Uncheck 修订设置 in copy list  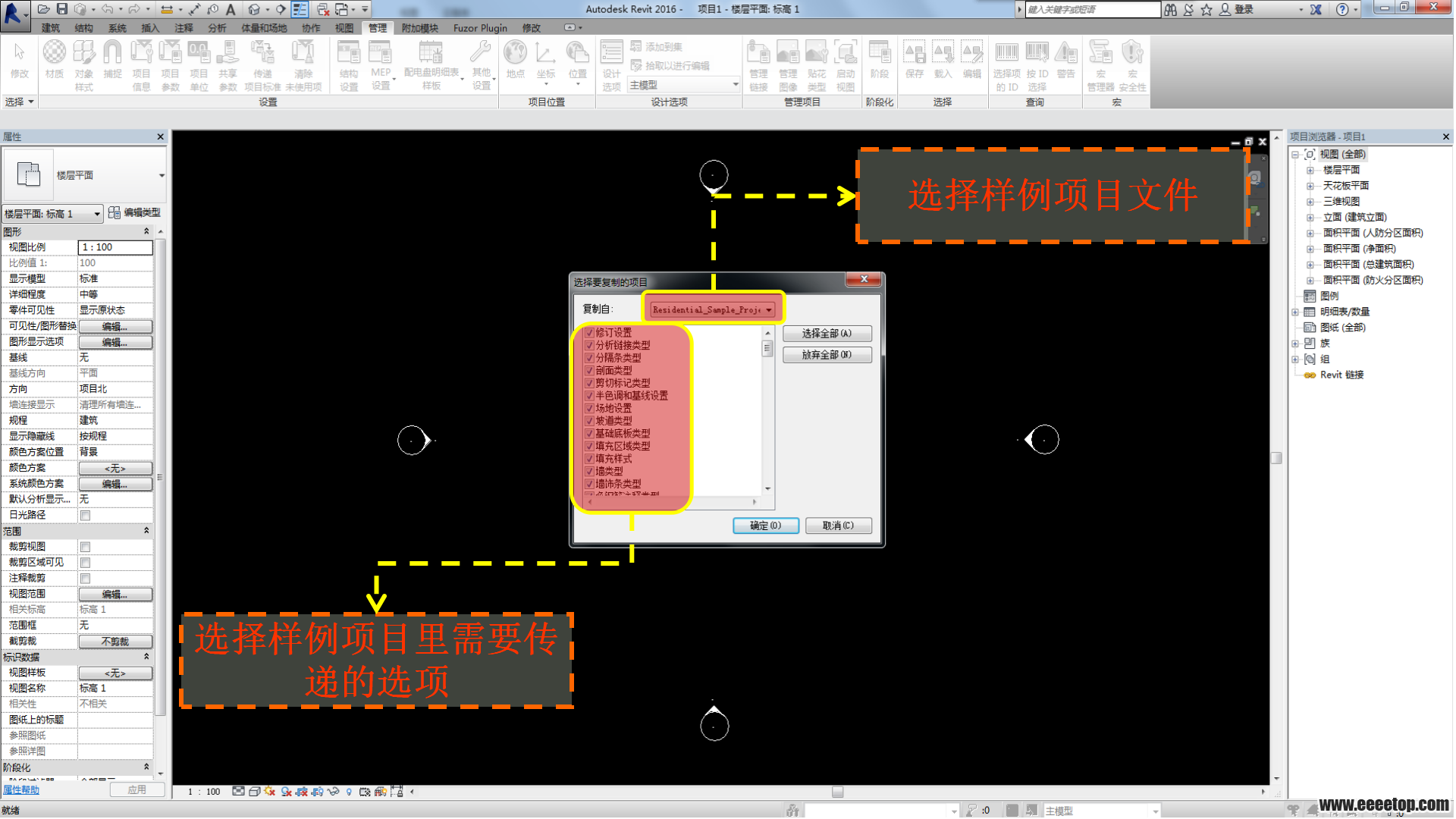click(x=589, y=333)
